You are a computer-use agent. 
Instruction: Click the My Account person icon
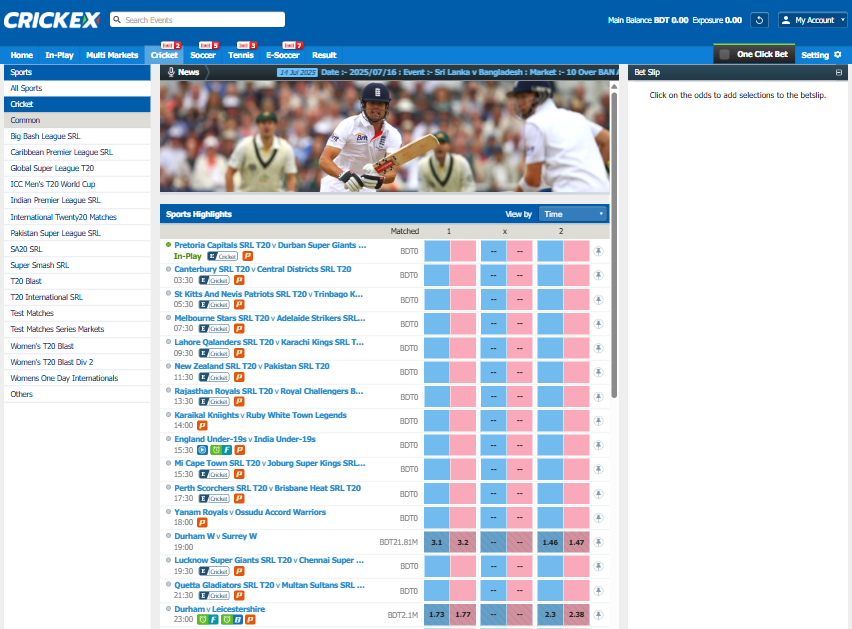pyautogui.click(x=786, y=20)
